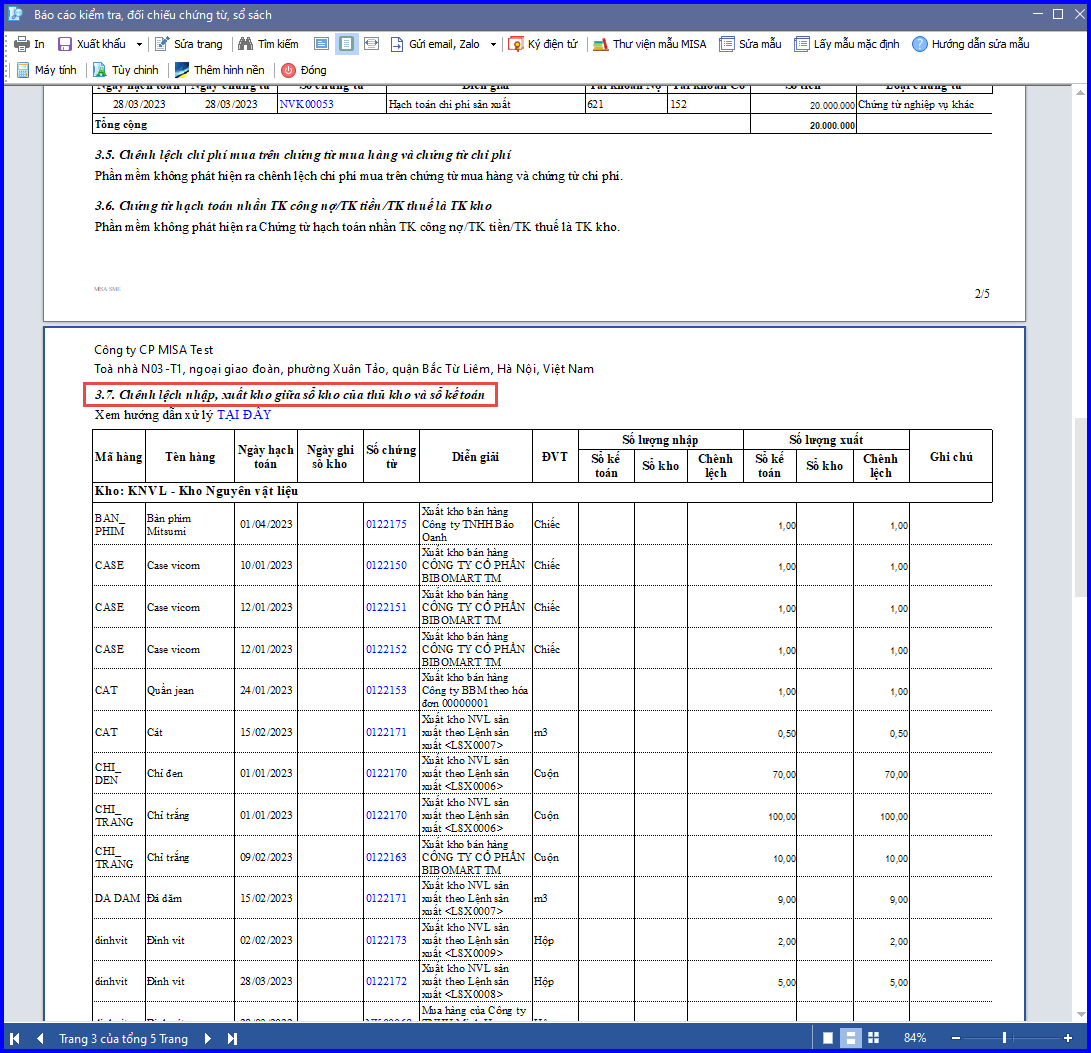Click 'Trang 3 của tổng 5 Trang' indicator

point(123,1038)
